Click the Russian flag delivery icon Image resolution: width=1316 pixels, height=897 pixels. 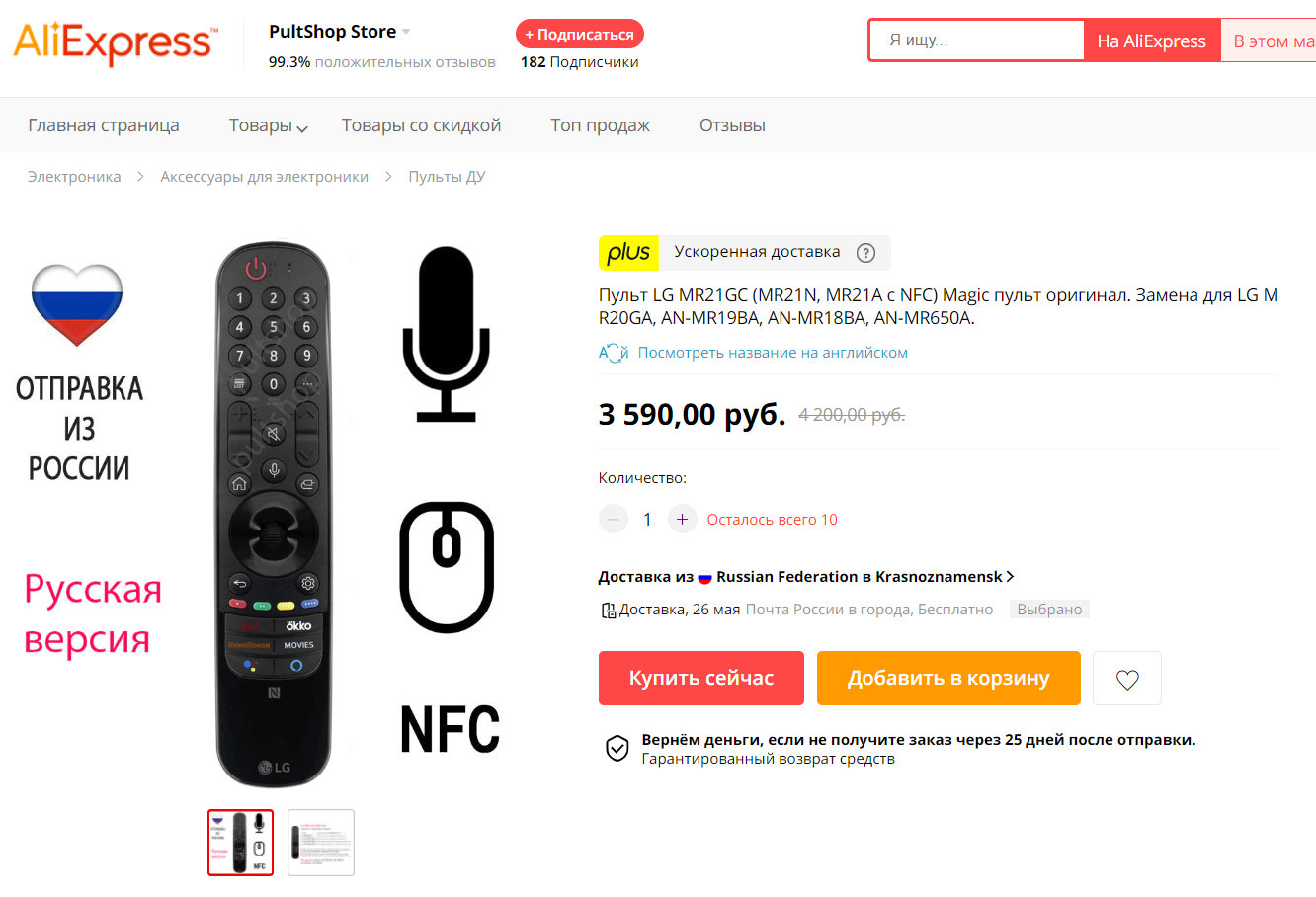pyautogui.click(x=704, y=578)
